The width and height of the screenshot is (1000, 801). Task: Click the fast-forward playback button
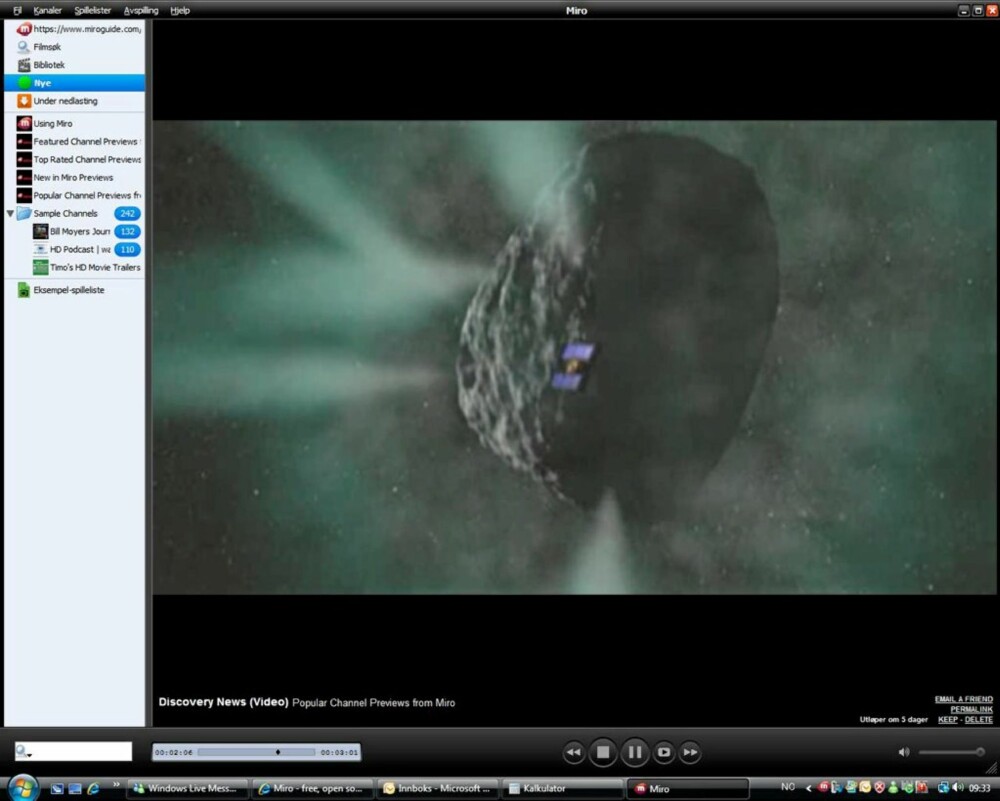691,753
